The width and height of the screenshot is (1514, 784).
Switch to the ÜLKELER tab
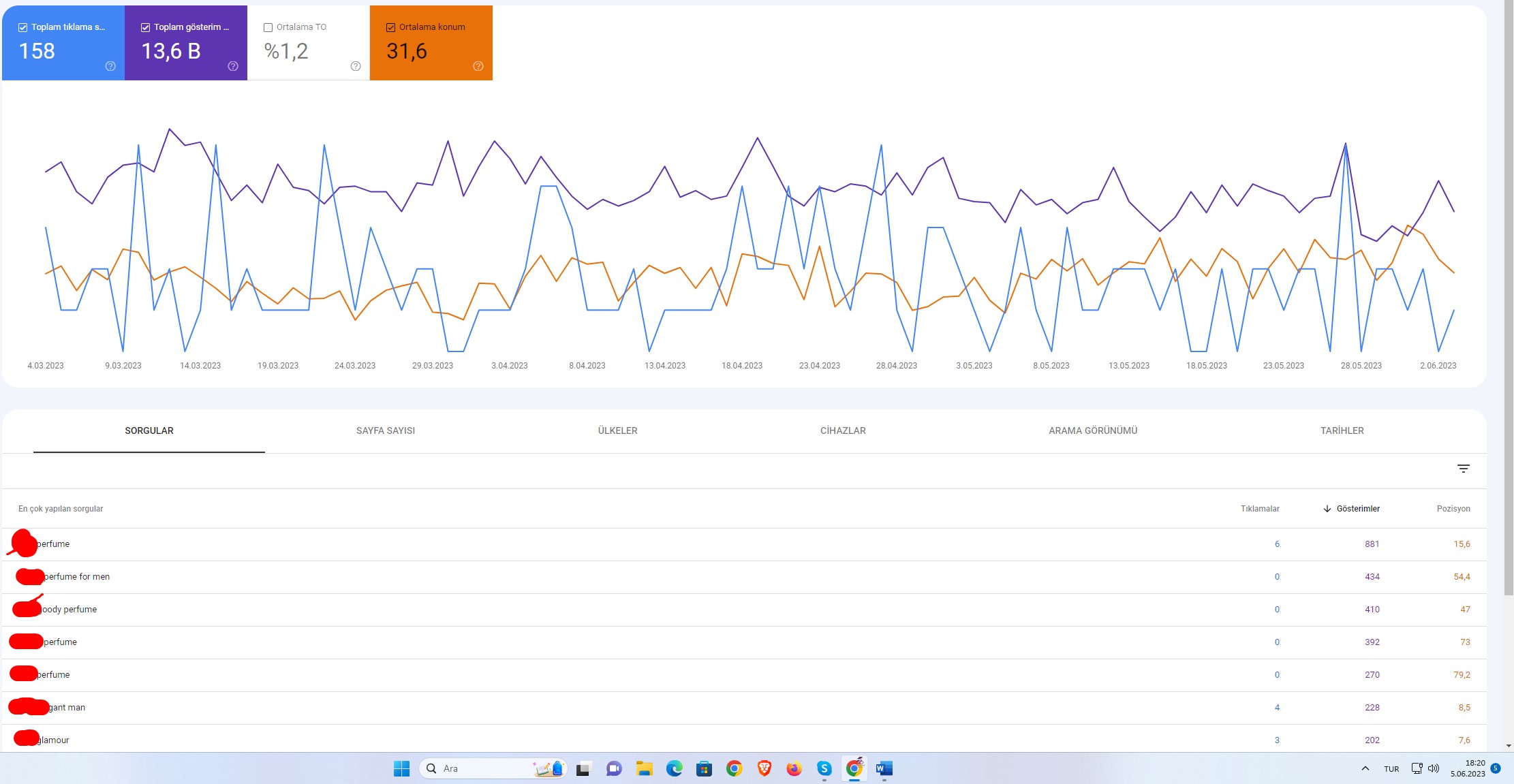pos(617,430)
